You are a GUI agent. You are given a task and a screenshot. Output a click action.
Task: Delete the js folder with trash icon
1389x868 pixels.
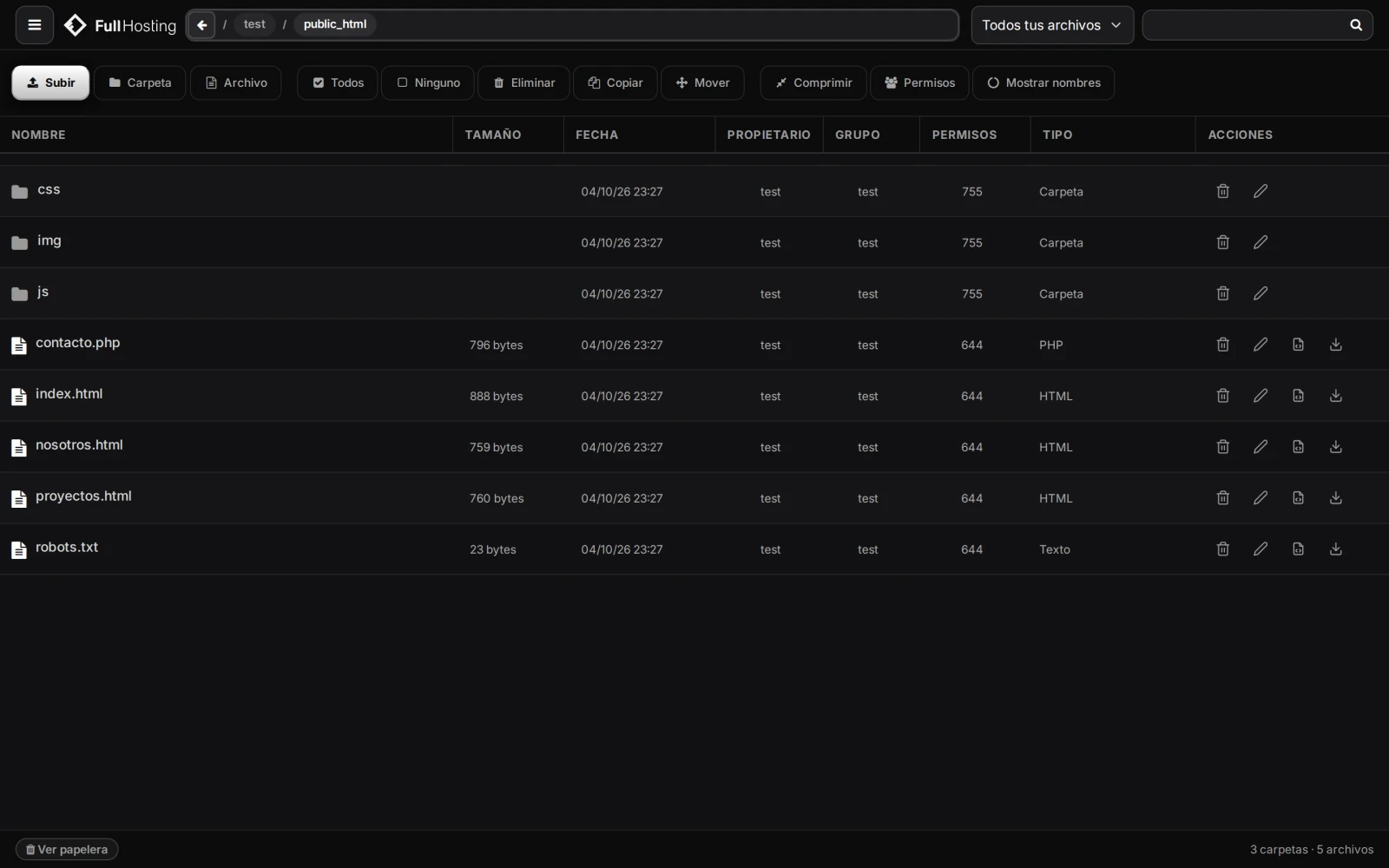tap(1222, 293)
